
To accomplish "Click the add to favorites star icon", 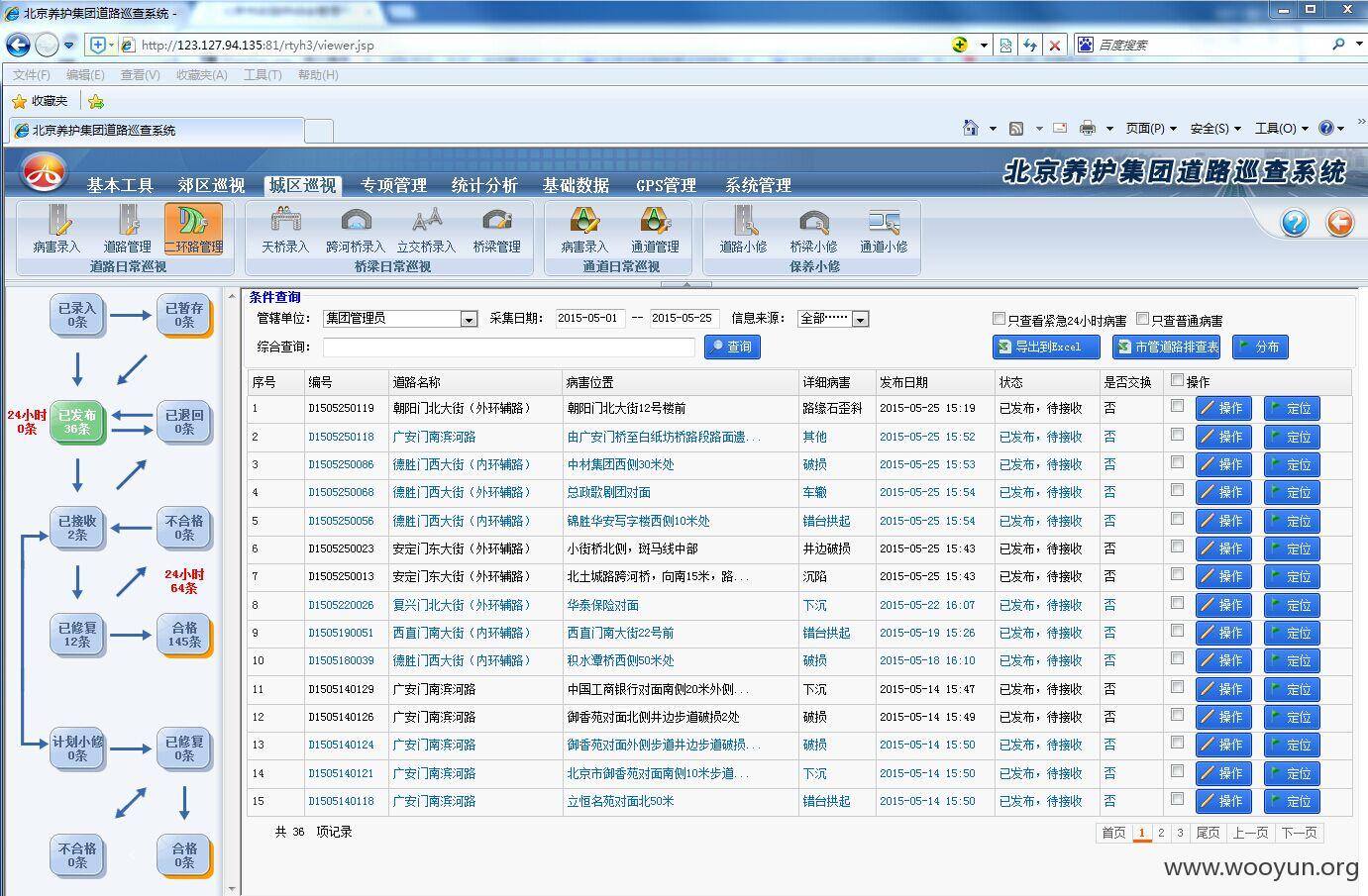I will (96, 101).
